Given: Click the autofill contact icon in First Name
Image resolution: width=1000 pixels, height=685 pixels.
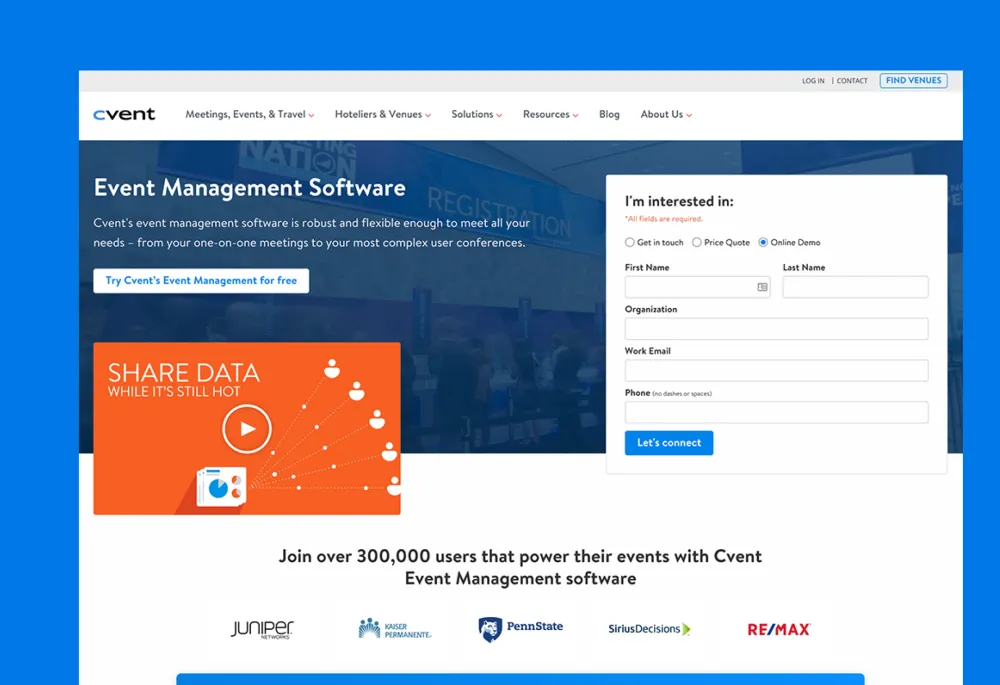Looking at the screenshot, I should (762, 287).
